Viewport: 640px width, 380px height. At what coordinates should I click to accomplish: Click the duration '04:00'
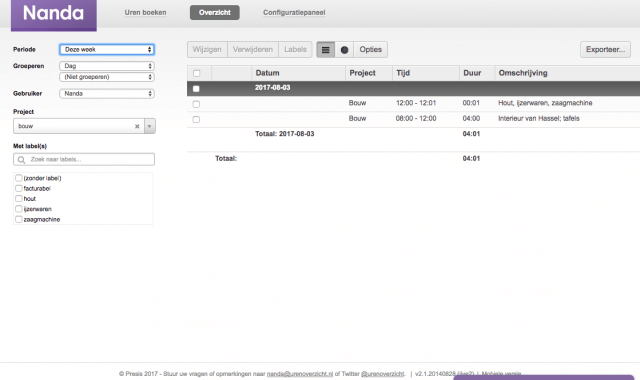(471, 118)
